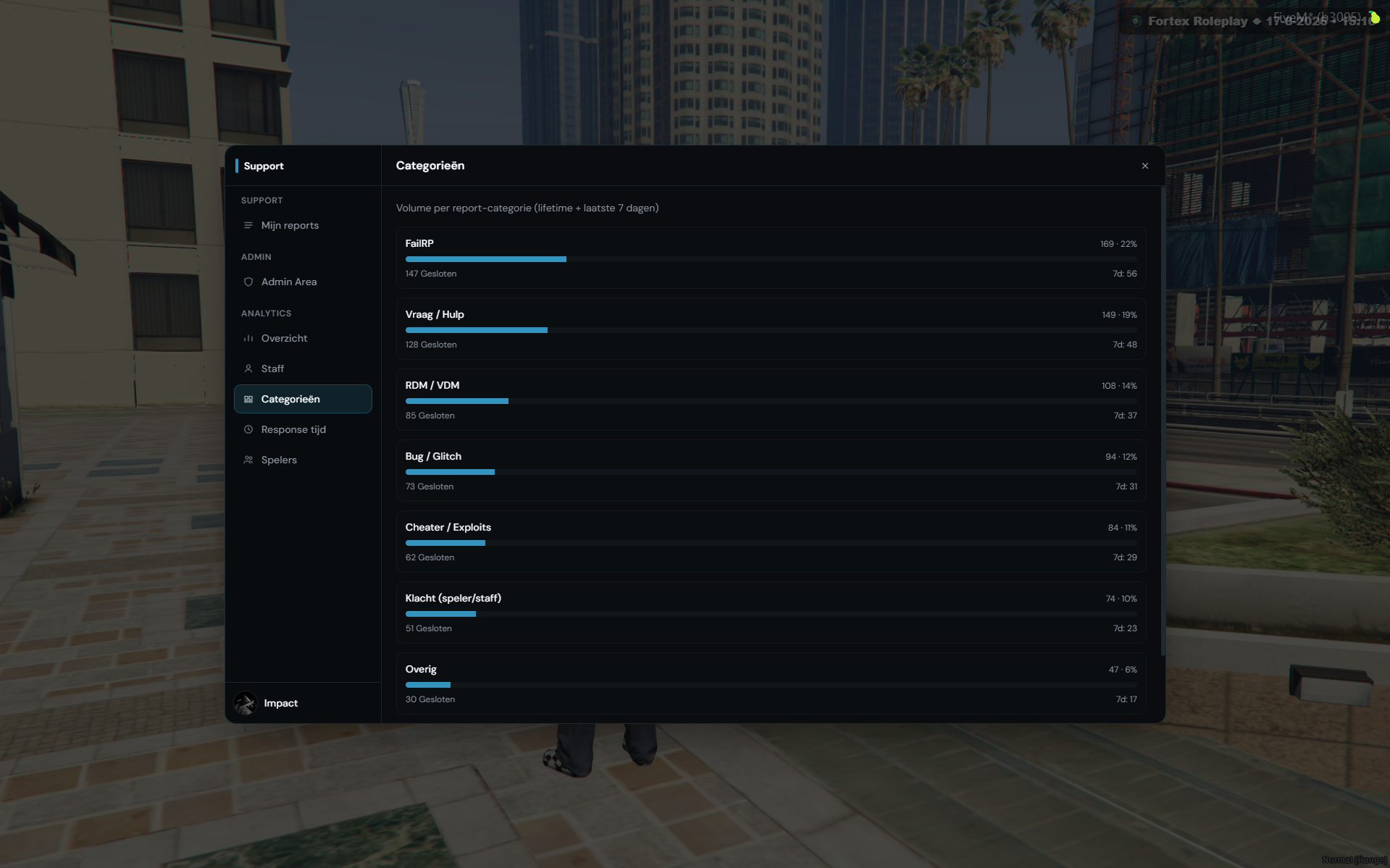This screenshot has height=868, width=1390.
Task: Click the FailRP progress bar
Action: [x=771, y=259]
